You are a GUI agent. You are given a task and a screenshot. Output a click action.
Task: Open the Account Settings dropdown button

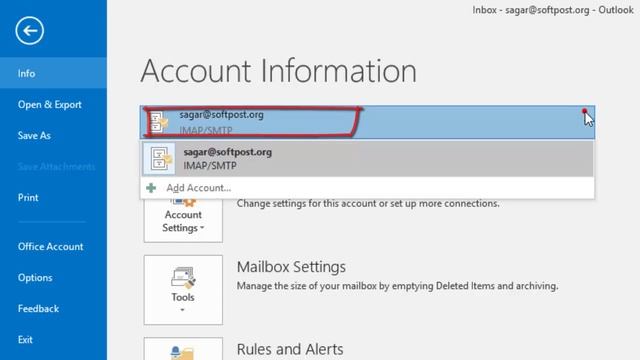183,220
